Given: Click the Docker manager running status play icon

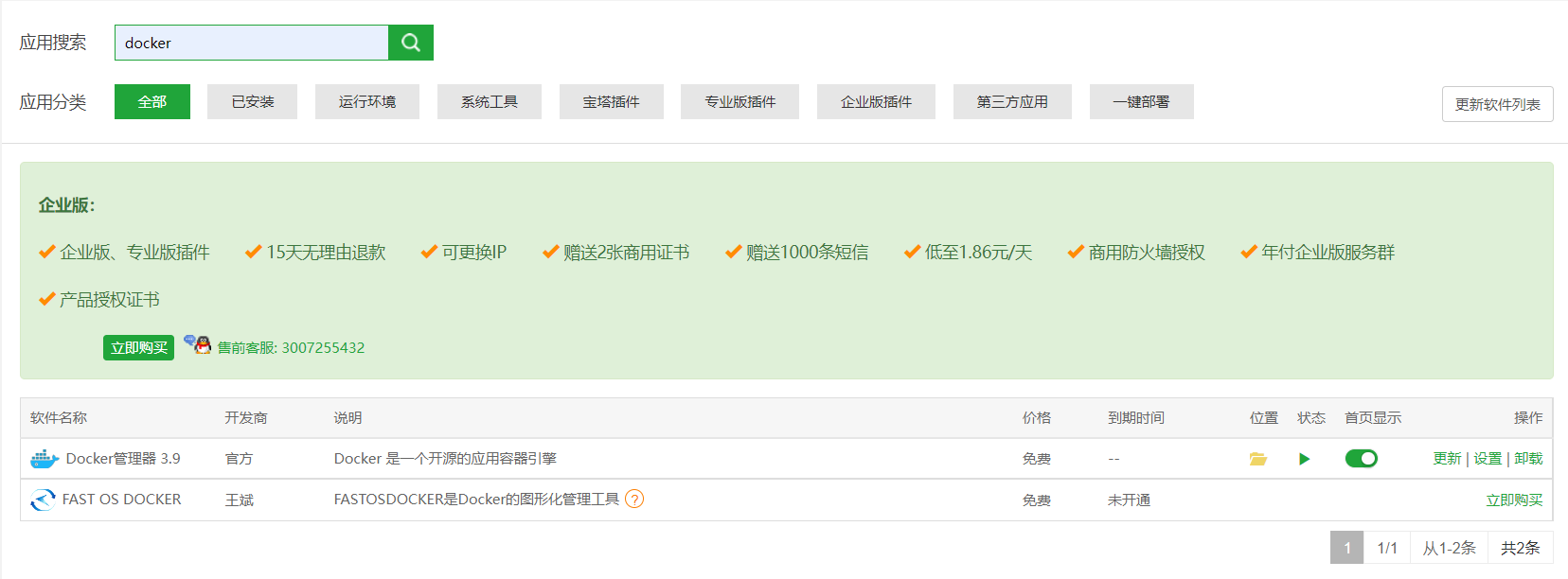Looking at the screenshot, I should [1304, 459].
